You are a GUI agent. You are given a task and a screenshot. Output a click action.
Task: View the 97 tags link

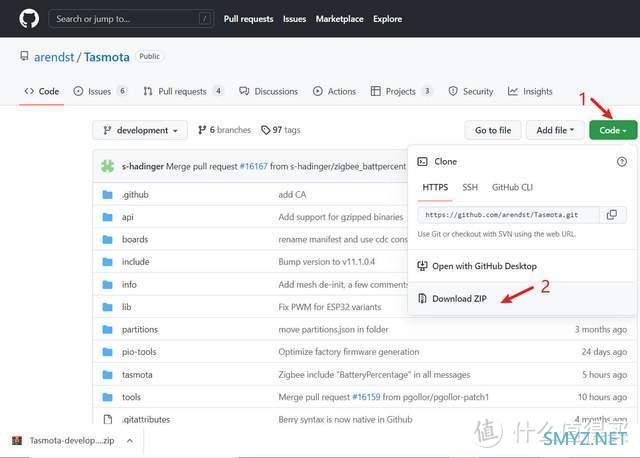(281, 130)
